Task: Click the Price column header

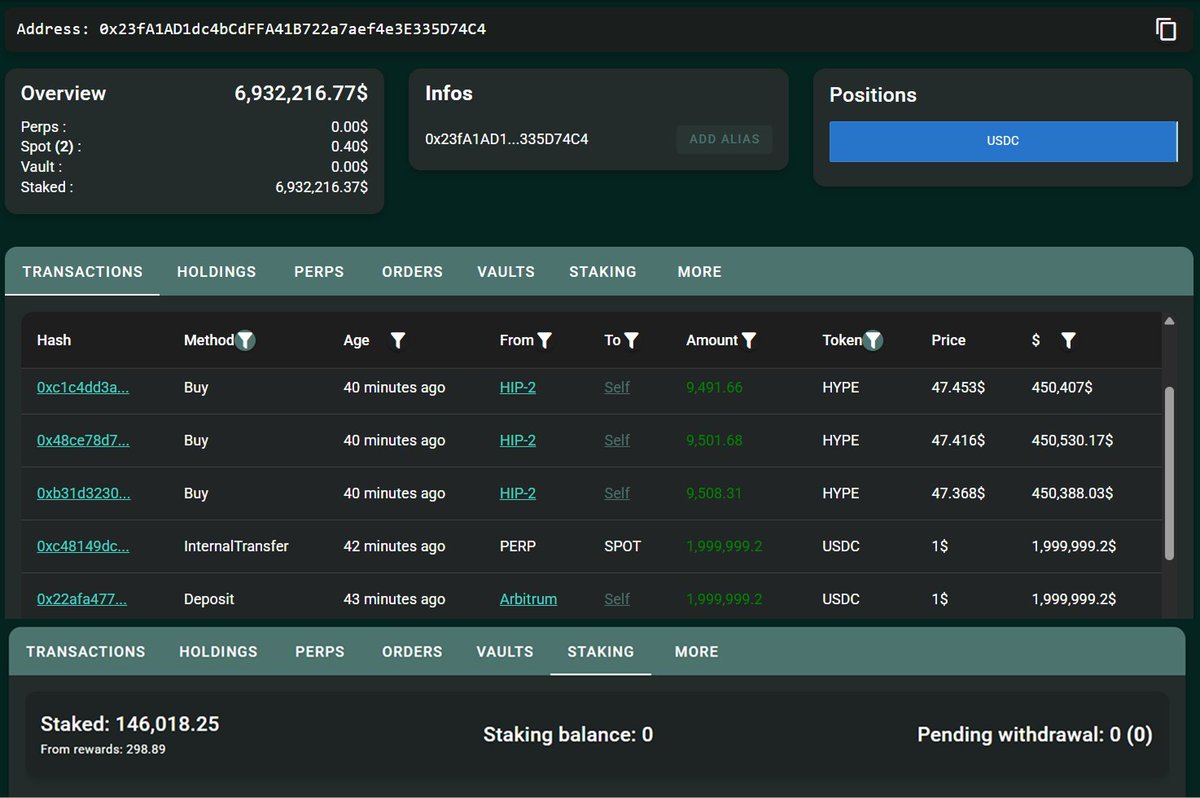Action: coord(948,340)
